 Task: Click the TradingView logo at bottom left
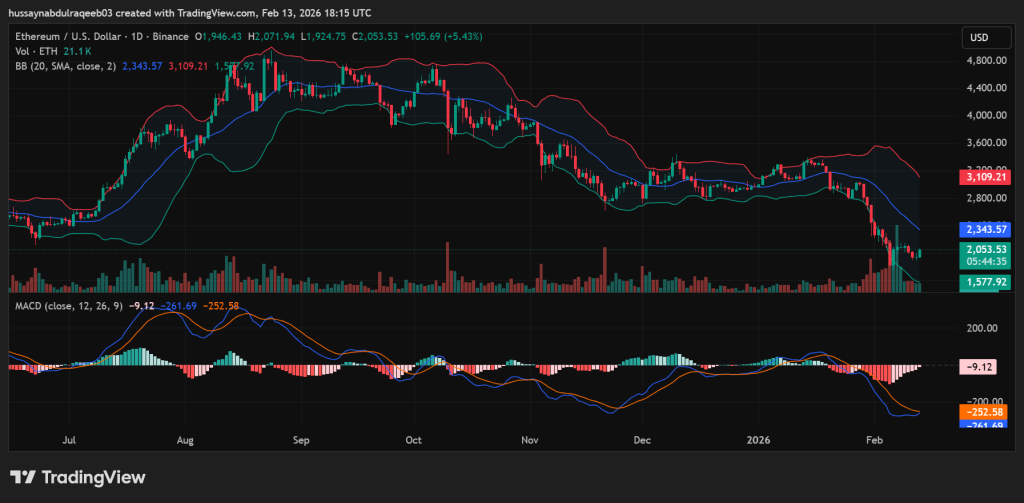click(x=77, y=478)
